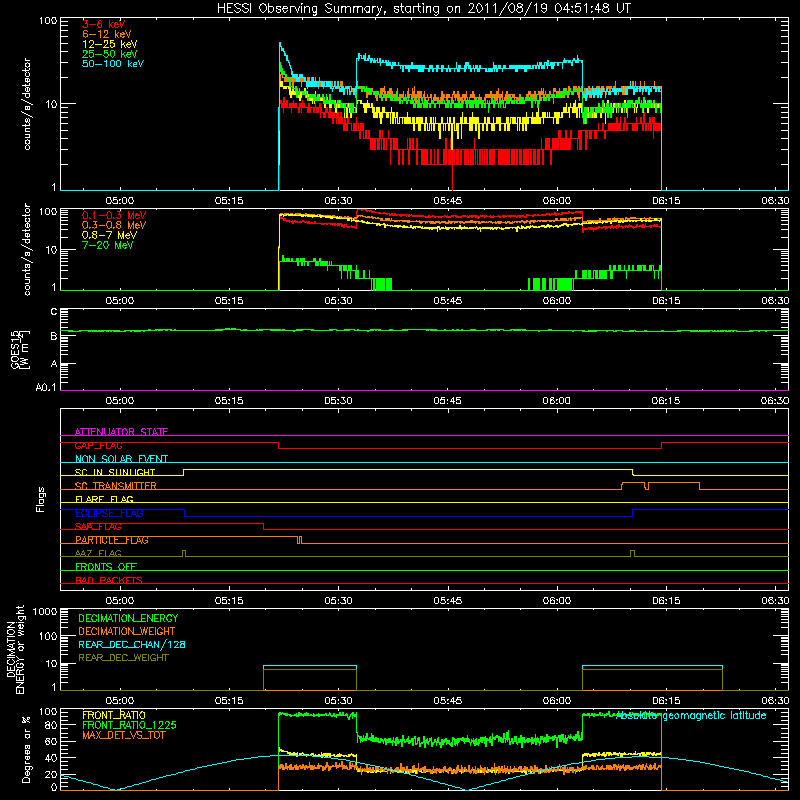This screenshot has height=800, width=800.
Task: Select the 6-12 keV legend label
Action: coord(107,34)
